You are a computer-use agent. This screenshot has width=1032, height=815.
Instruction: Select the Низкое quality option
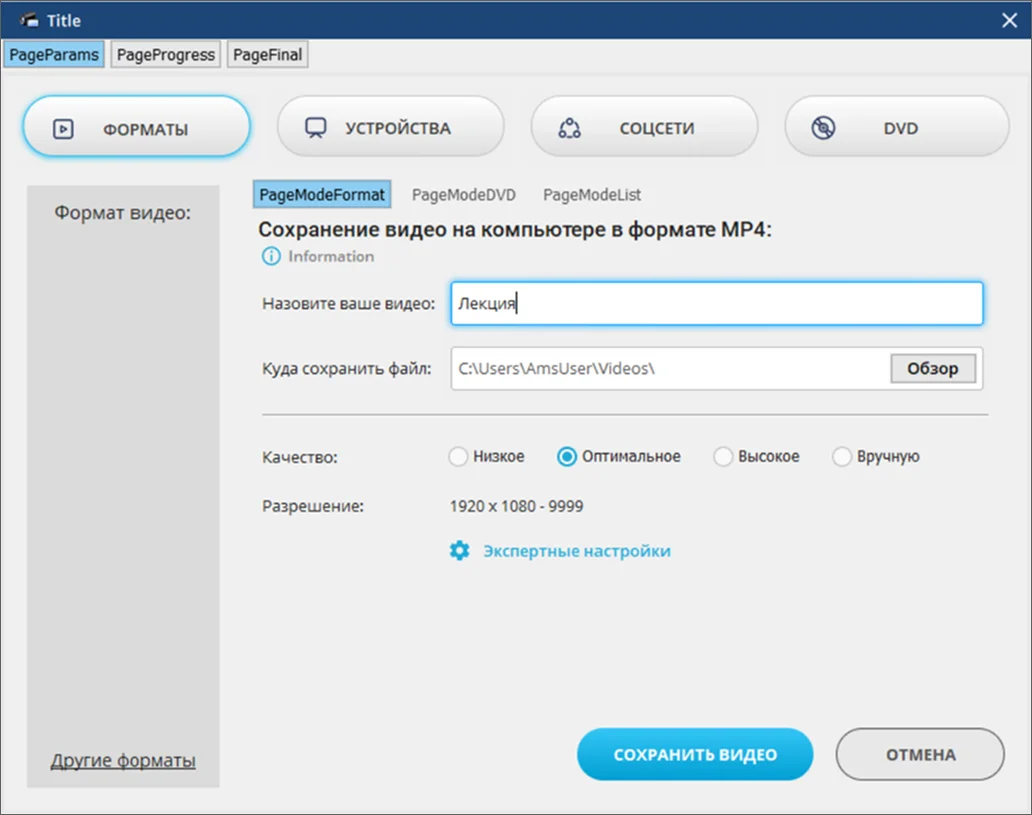click(458, 457)
